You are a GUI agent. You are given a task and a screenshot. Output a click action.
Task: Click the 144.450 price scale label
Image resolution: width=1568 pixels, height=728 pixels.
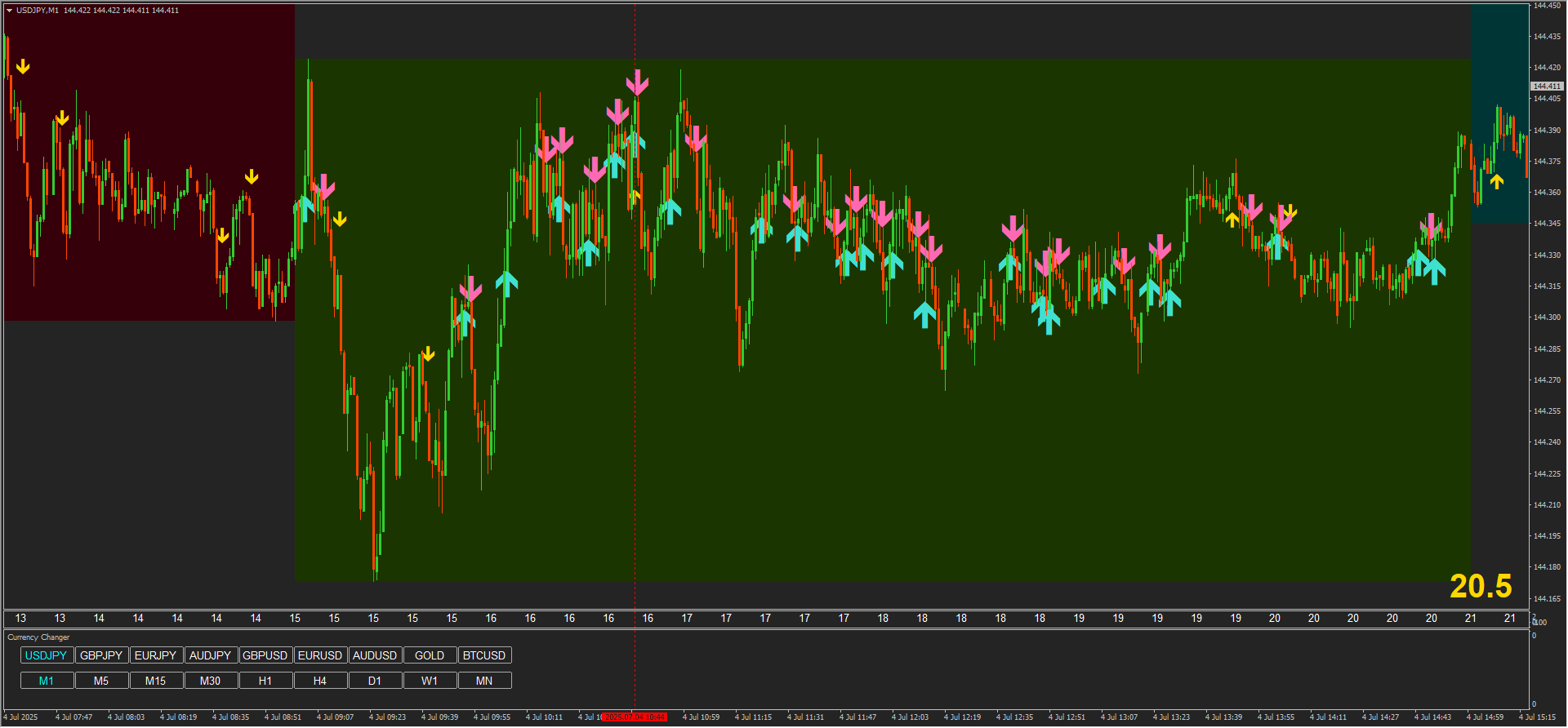(1547, 5)
